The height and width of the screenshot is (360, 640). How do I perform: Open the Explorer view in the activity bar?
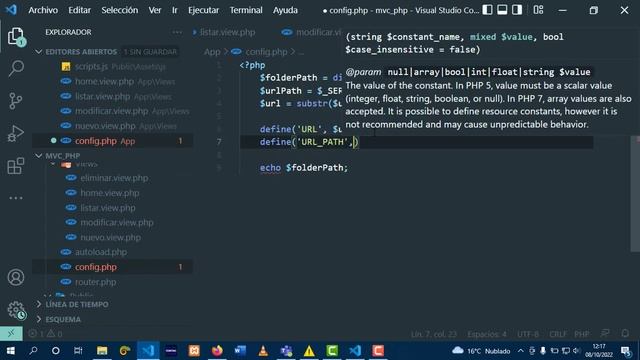16,37
